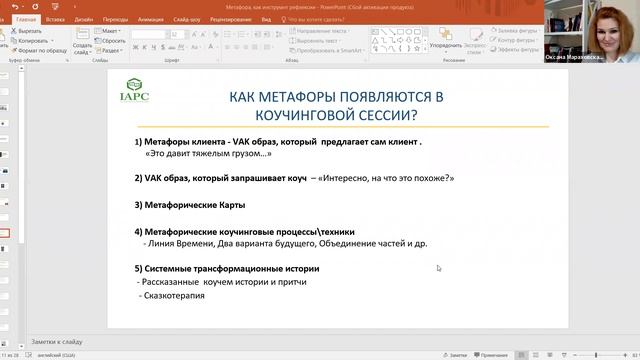Image resolution: width=640 pixels, height=360 pixels.
Task: Click the Redo/Repeat circular arrow icon
Action: [x=35, y=7]
